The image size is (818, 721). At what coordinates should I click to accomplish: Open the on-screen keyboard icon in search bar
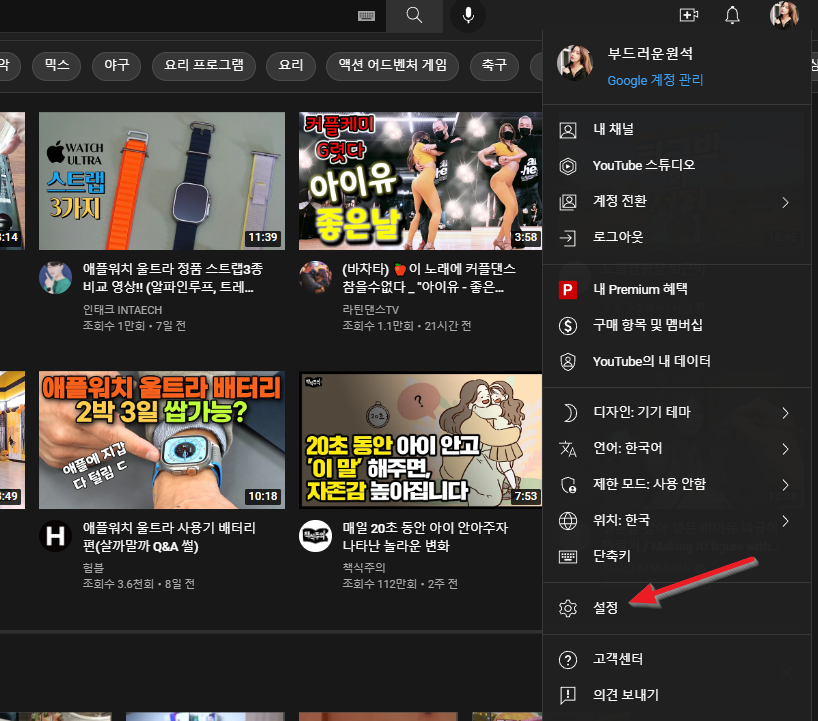[x=366, y=16]
